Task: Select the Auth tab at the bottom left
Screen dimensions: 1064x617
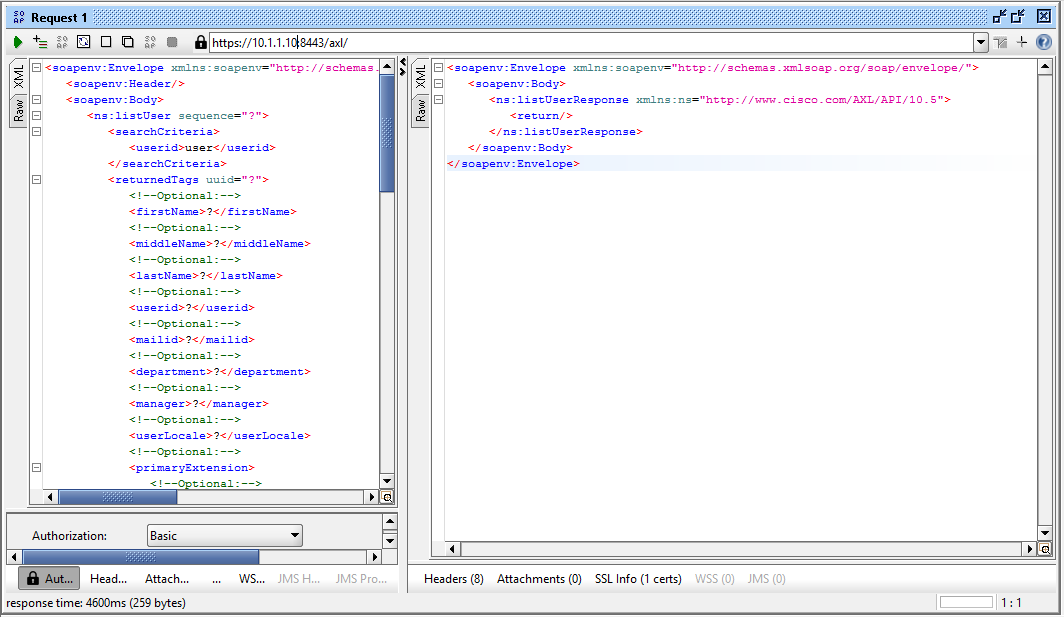Action: click(x=48, y=578)
